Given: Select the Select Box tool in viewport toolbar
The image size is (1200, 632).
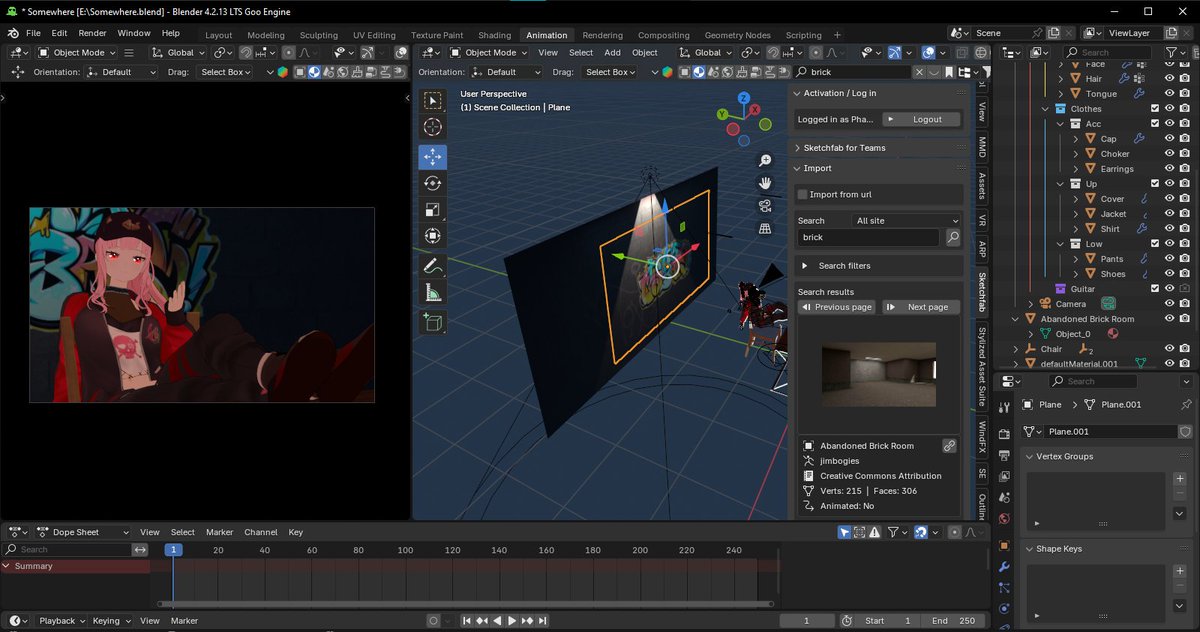Looking at the screenshot, I should 433,100.
